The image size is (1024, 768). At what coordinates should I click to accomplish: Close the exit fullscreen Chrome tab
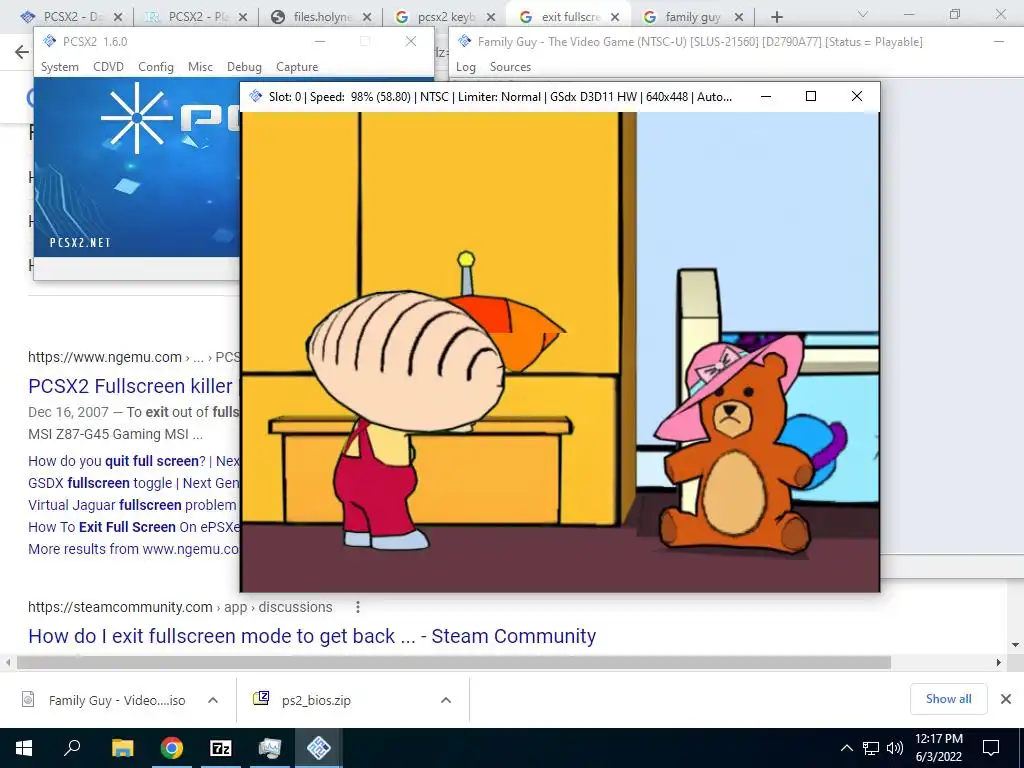615,18
